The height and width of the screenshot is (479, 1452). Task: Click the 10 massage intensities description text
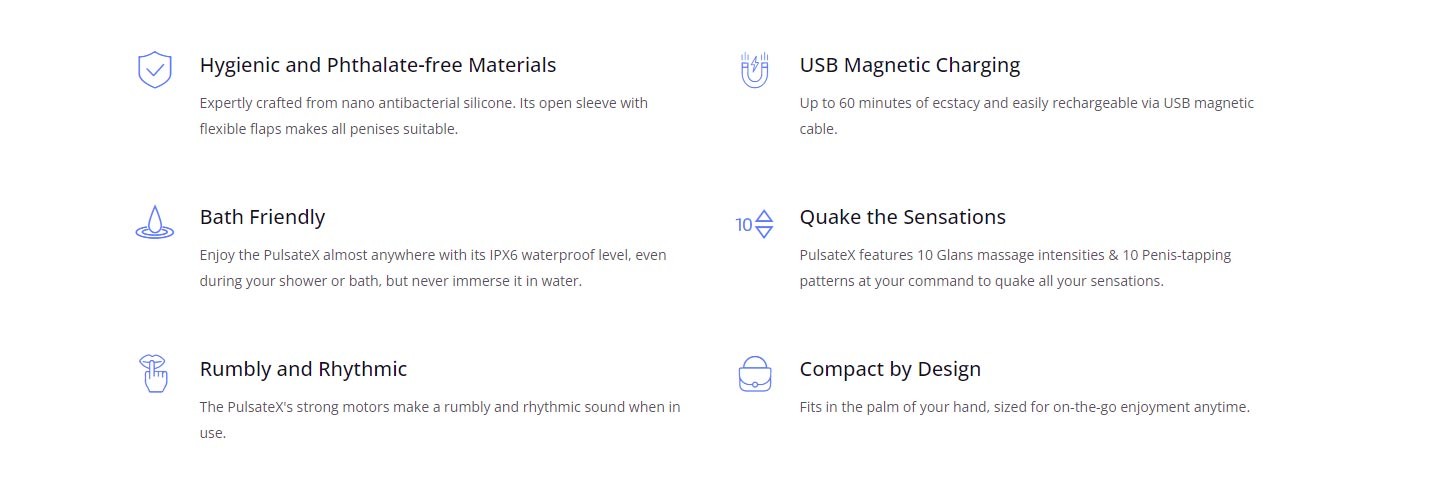coord(1015,268)
